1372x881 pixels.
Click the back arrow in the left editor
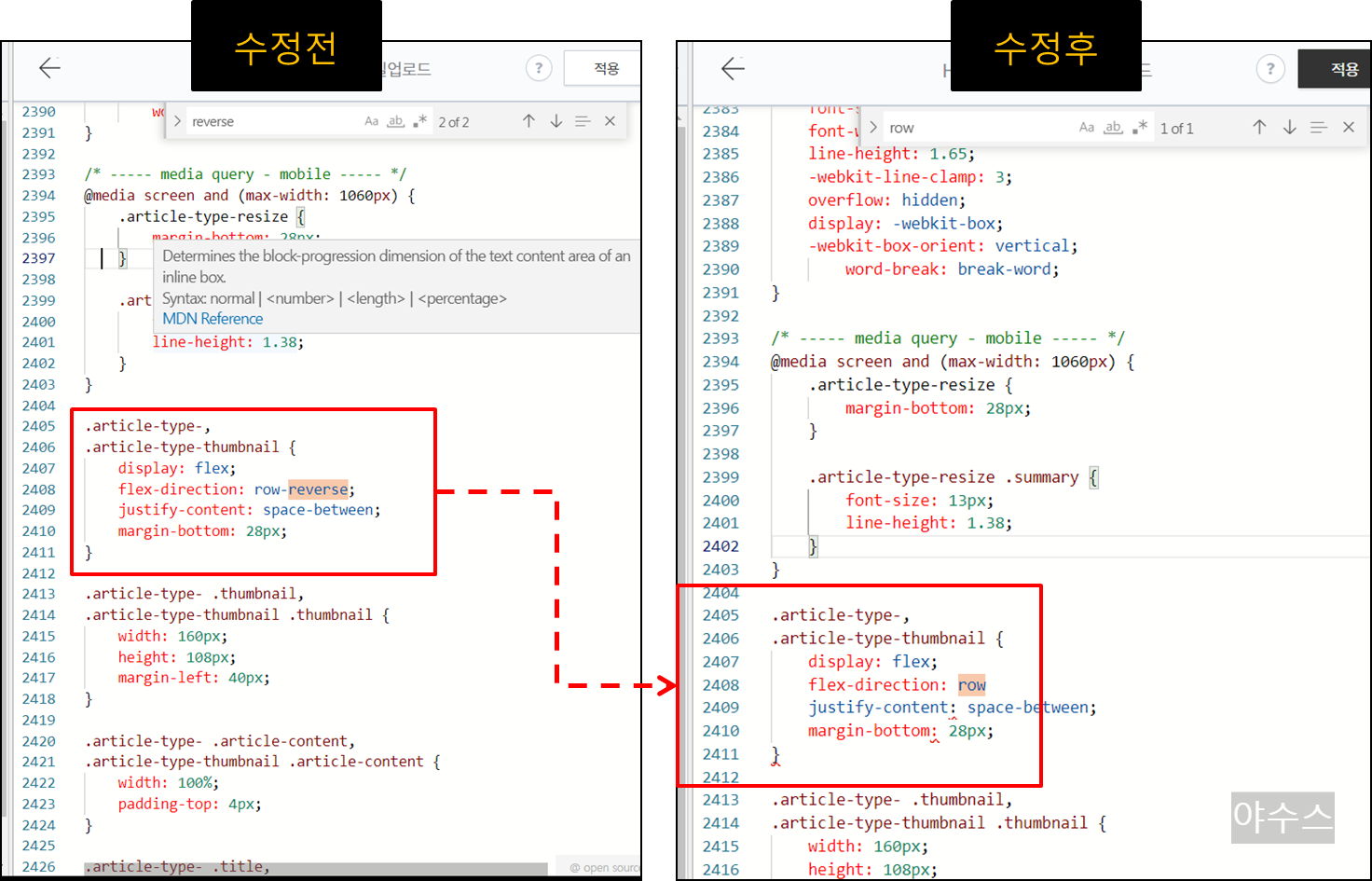49,67
